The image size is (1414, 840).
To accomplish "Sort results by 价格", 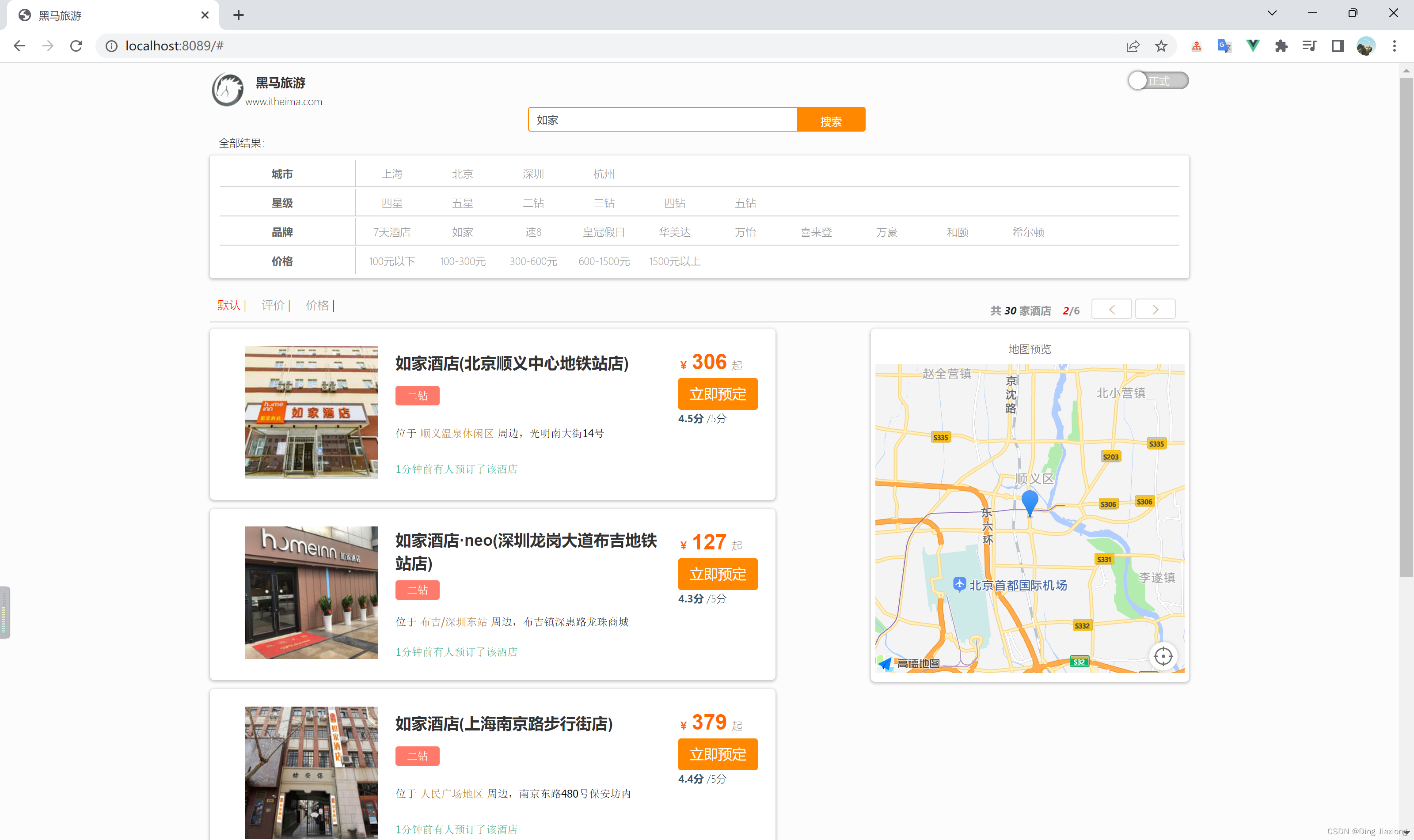I will coord(317,306).
